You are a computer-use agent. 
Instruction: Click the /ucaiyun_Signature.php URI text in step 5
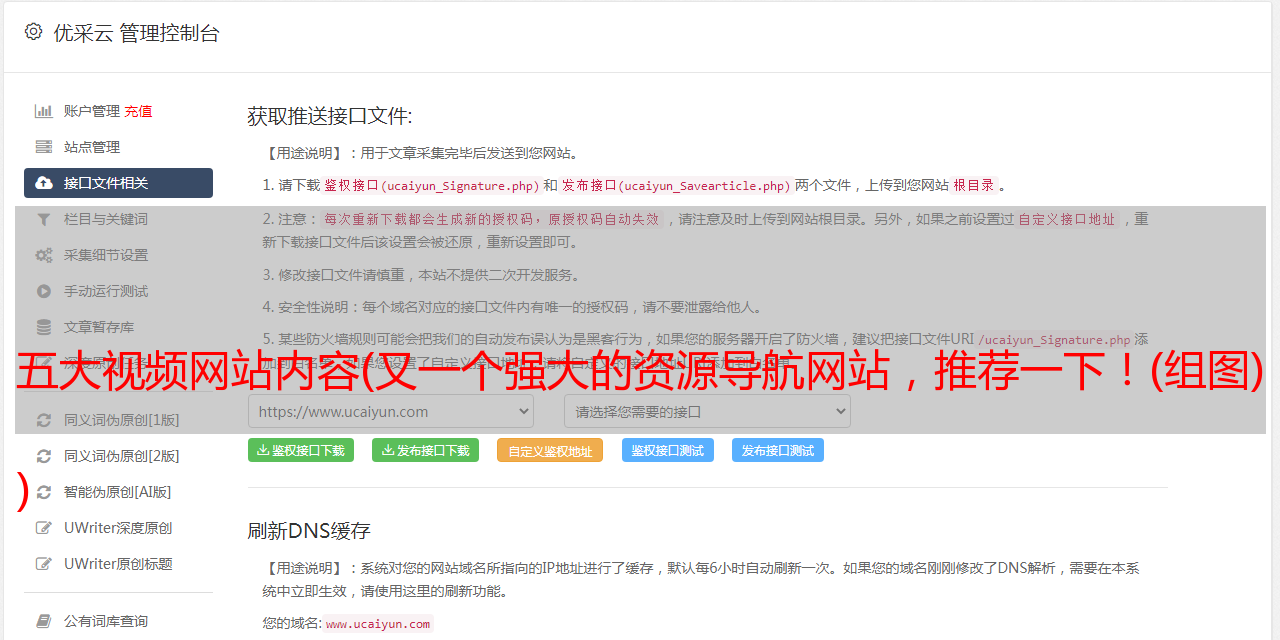point(1054,340)
